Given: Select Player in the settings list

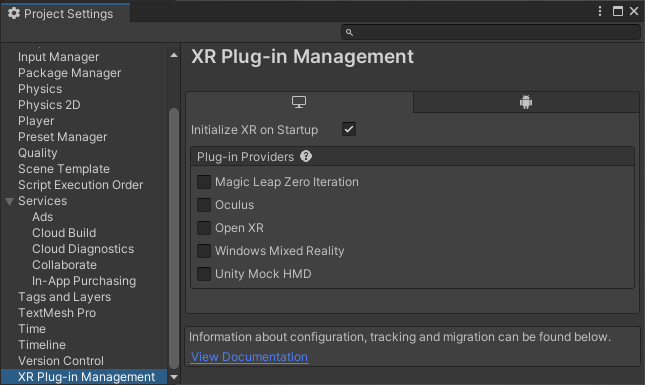Looking at the screenshot, I should [36, 121].
